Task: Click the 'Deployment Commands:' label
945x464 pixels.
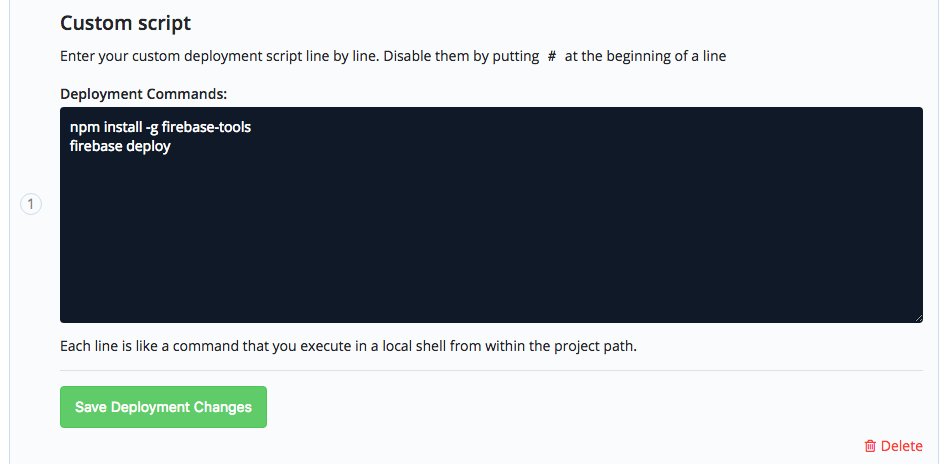Action: point(144,94)
